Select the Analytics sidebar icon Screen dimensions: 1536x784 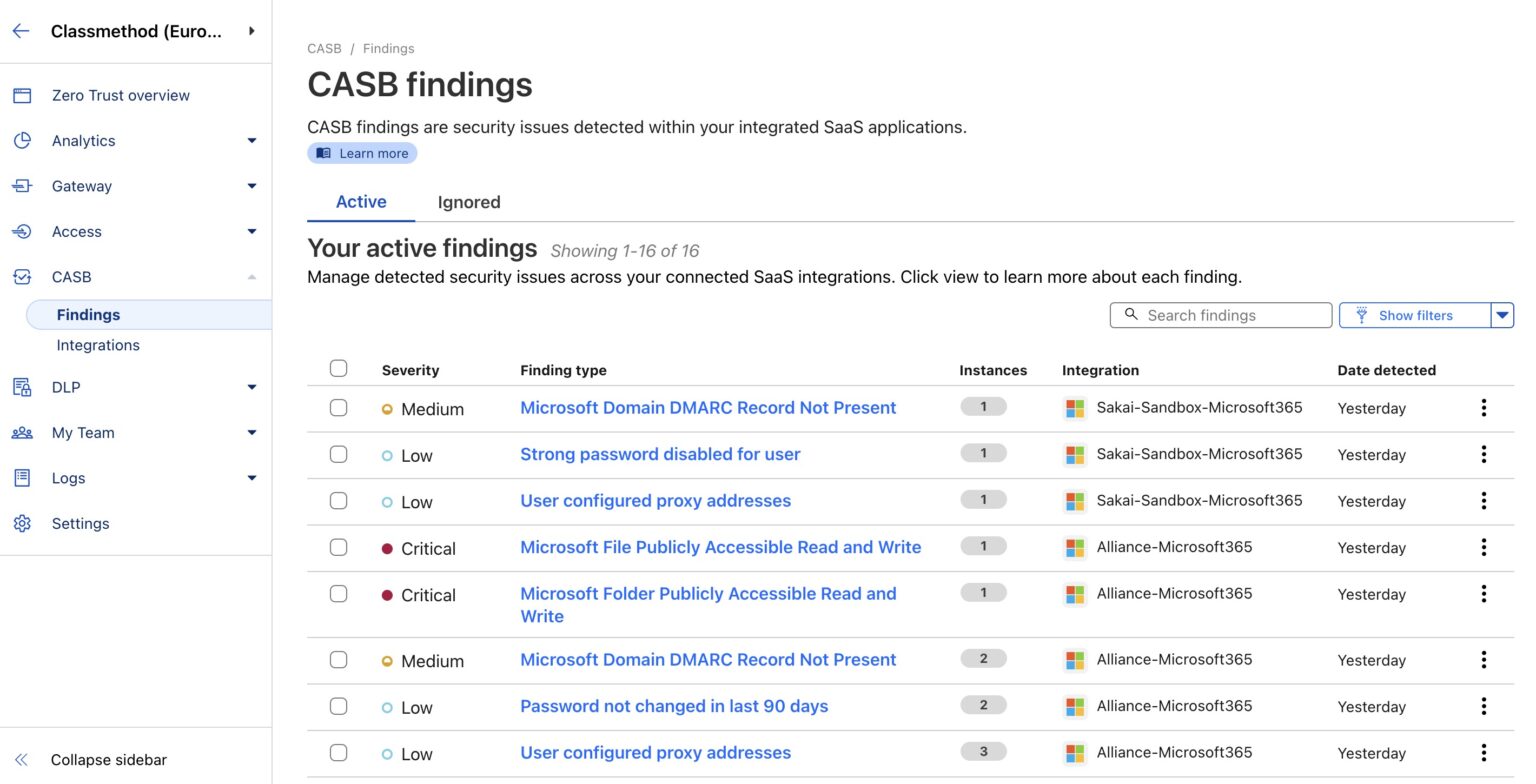(22, 140)
